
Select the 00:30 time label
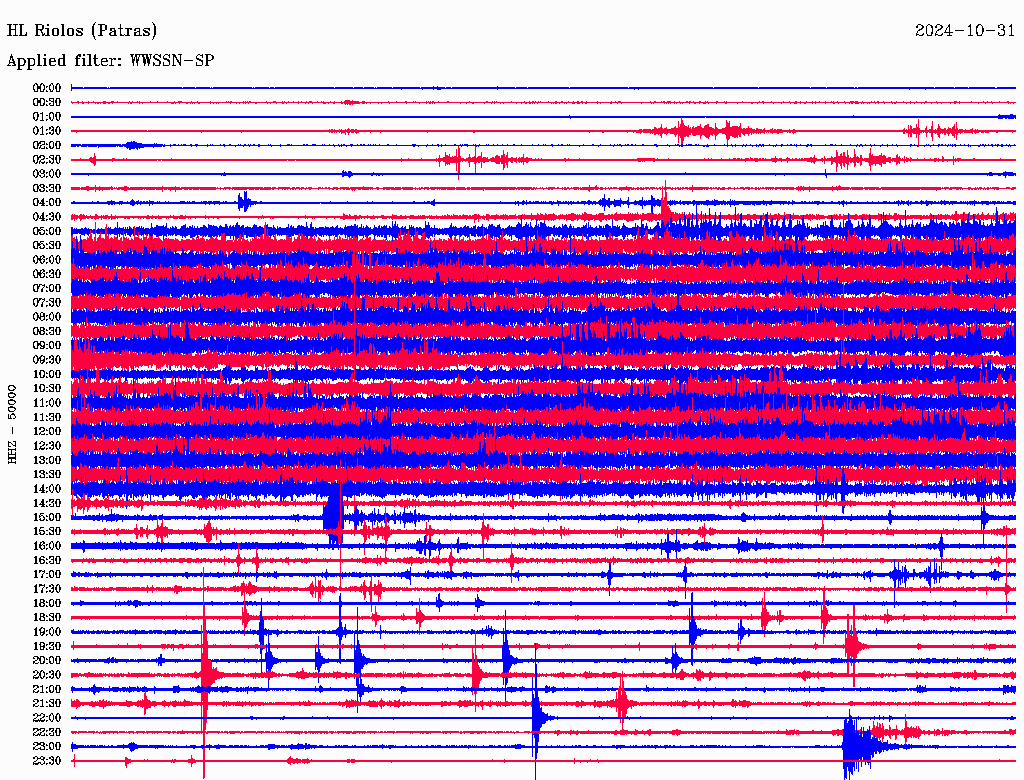[47, 103]
